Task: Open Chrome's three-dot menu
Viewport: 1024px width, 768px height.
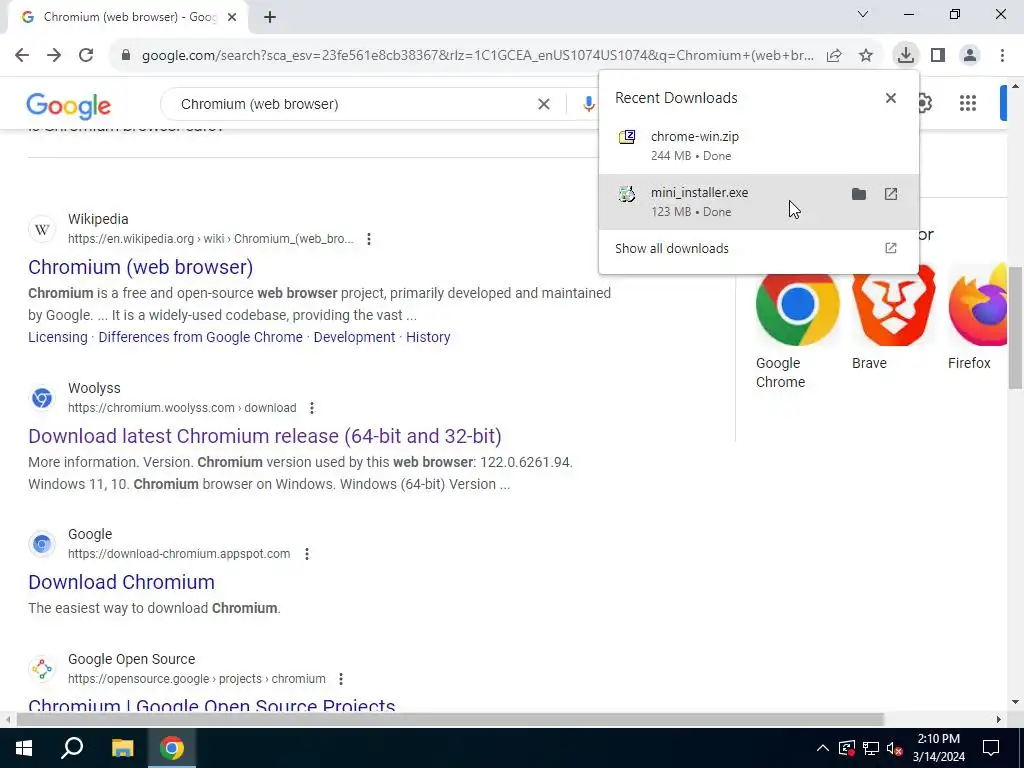Action: [x=1002, y=55]
